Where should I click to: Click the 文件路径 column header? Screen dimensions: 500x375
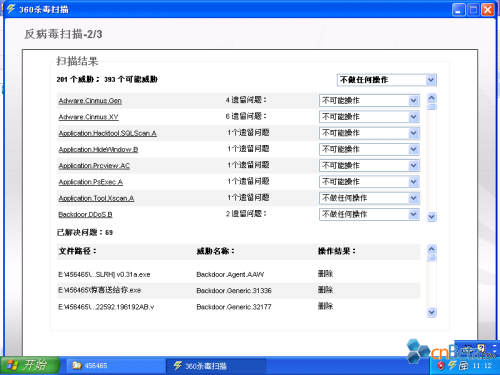[78, 251]
